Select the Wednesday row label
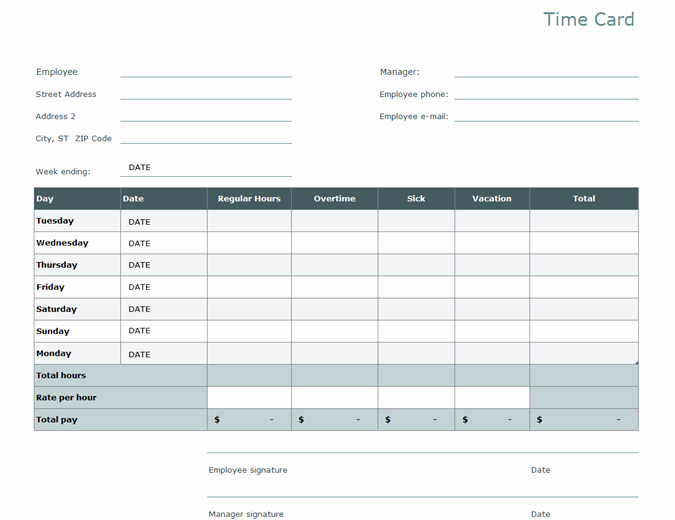Image resolution: width=675 pixels, height=520 pixels. pos(77,243)
